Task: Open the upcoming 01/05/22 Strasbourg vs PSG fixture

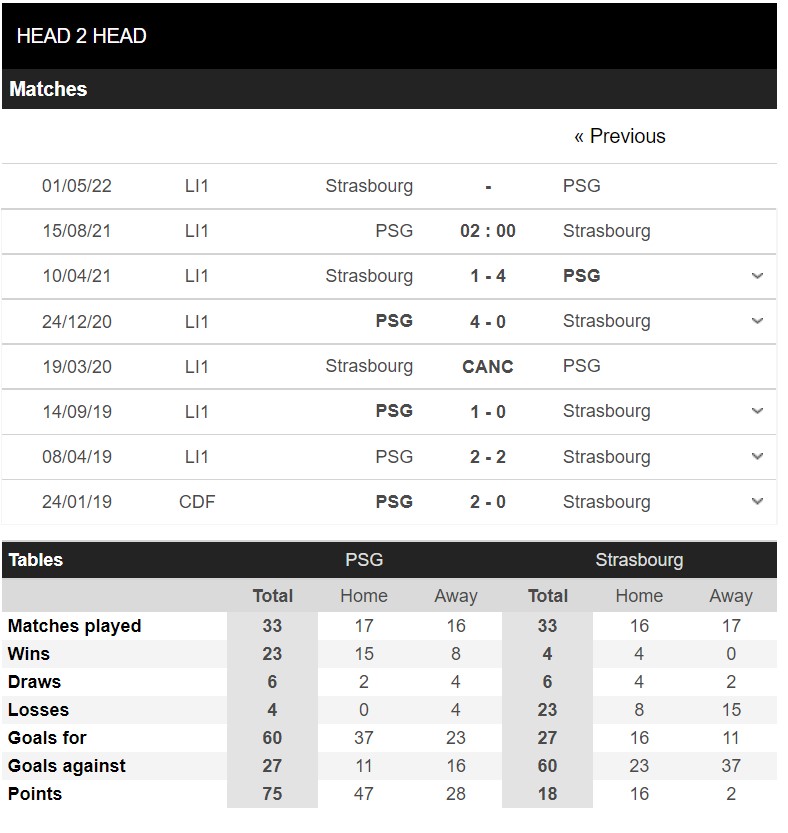Action: pyautogui.click(x=389, y=186)
